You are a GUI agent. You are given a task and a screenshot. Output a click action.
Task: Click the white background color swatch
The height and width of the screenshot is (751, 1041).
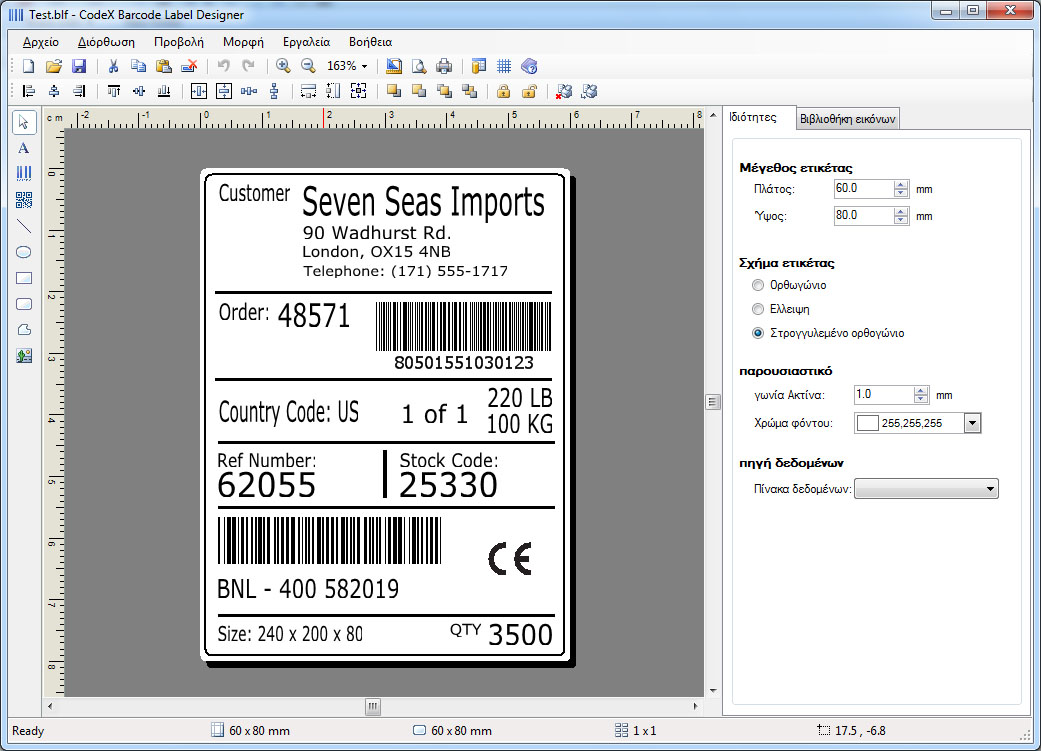867,423
